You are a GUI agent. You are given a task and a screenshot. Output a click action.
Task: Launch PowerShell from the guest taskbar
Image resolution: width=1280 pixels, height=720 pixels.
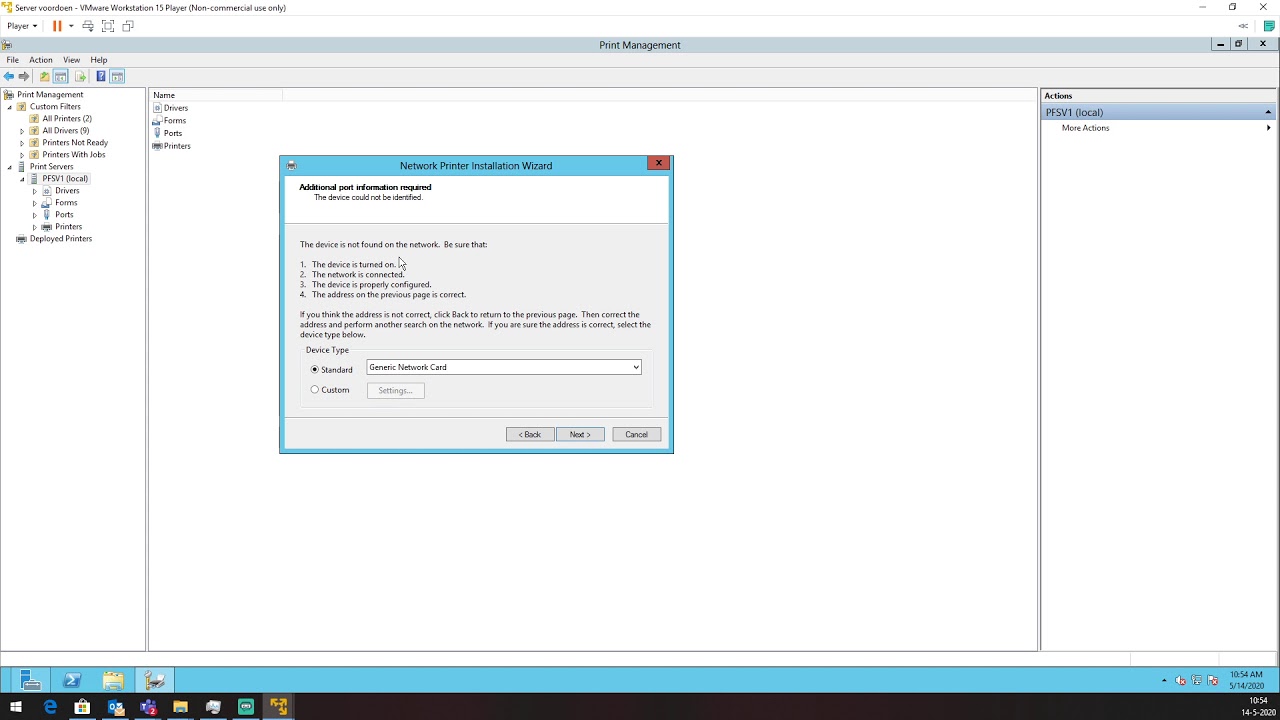[72, 681]
